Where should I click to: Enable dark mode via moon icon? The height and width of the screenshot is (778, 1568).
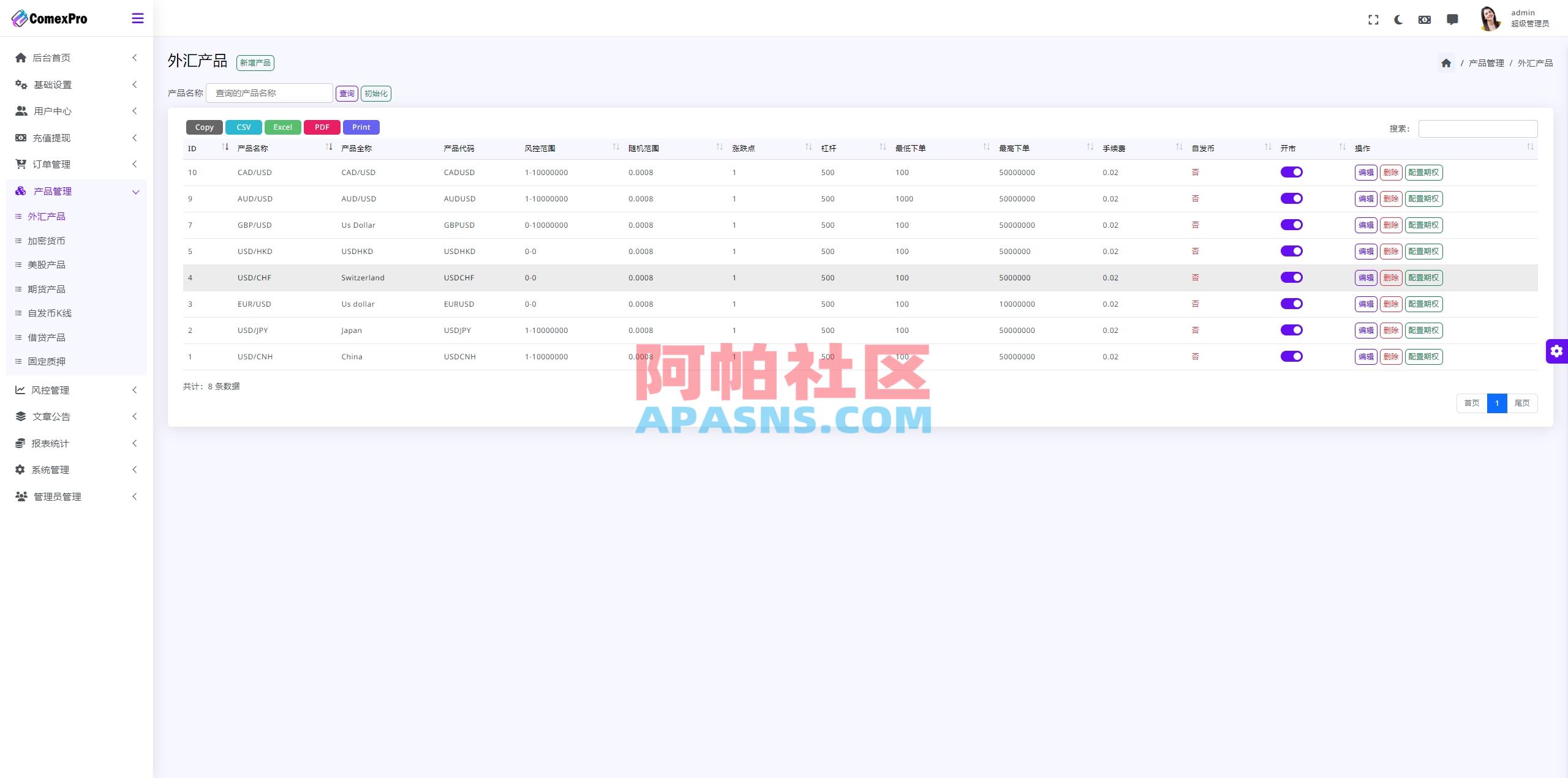coord(1398,19)
